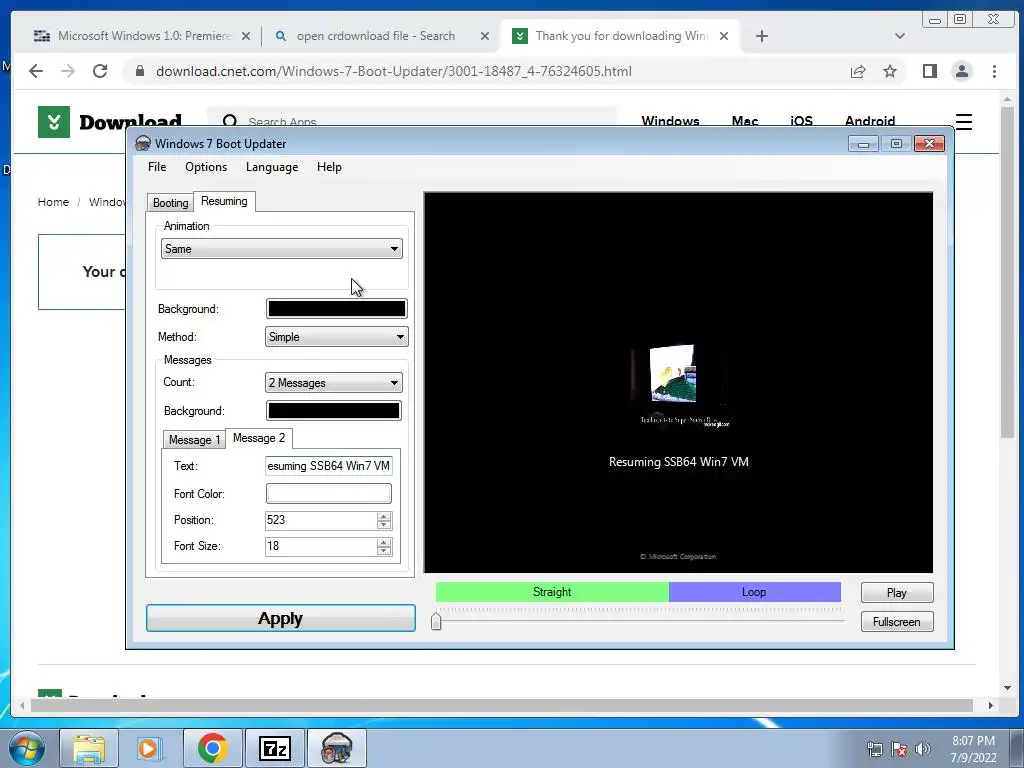Open the Help menu in Boot Updater
The width and height of the screenshot is (1024, 768).
point(329,167)
